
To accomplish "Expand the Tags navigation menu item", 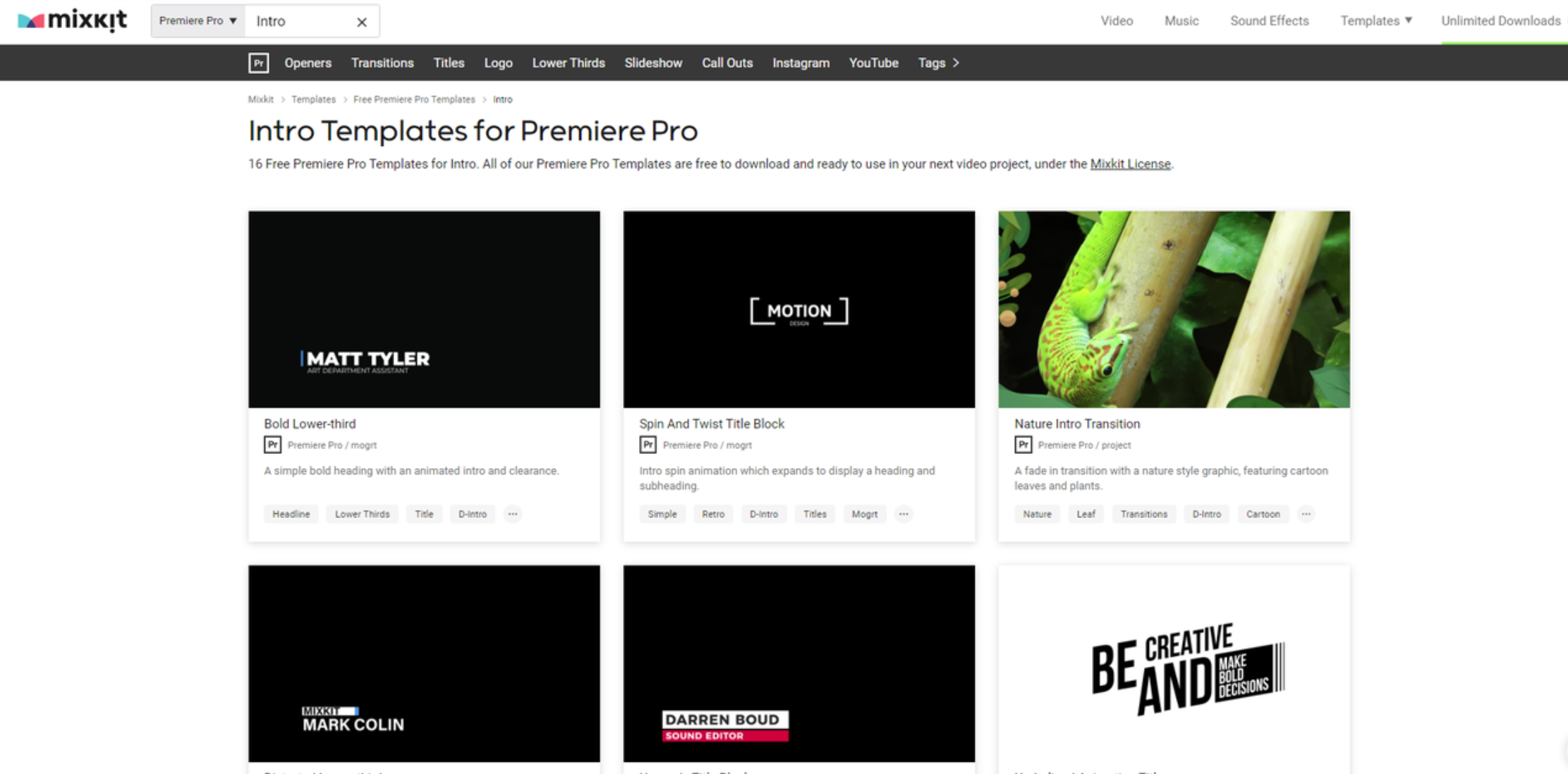I will click(x=938, y=63).
